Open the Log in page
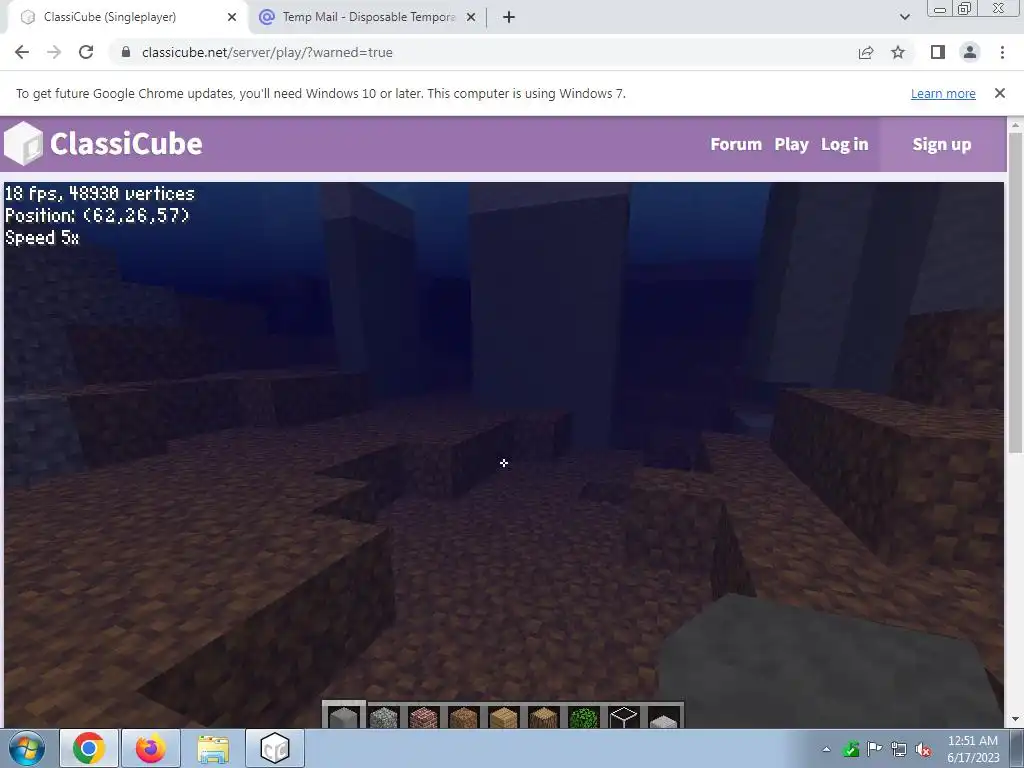This screenshot has height=768, width=1024. click(844, 144)
